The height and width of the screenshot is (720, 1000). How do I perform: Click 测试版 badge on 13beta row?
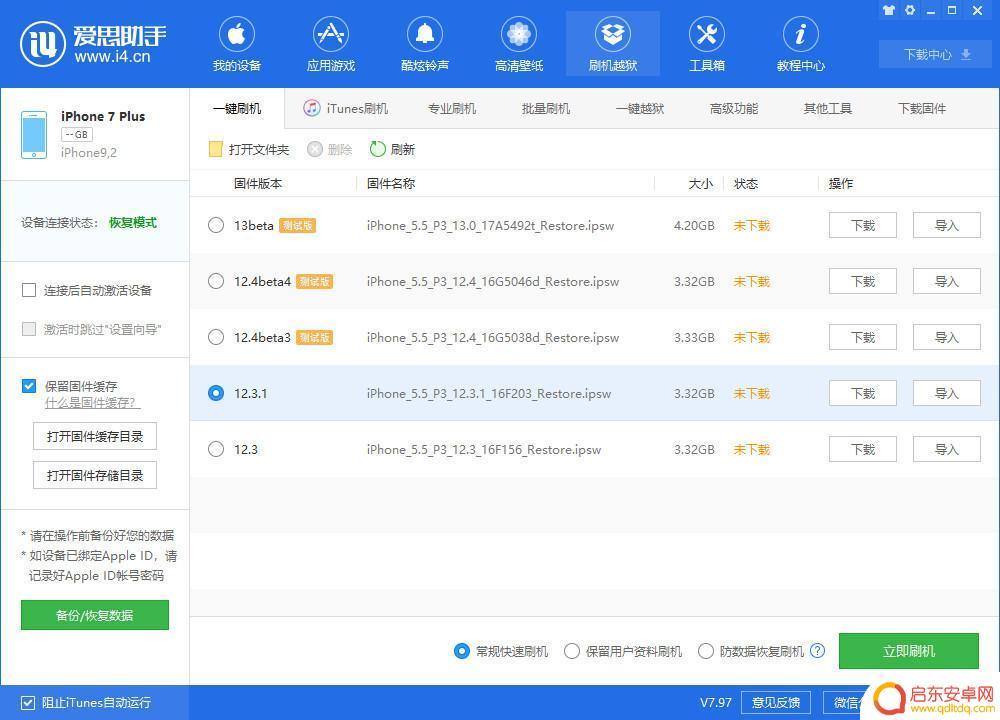click(297, 225)
